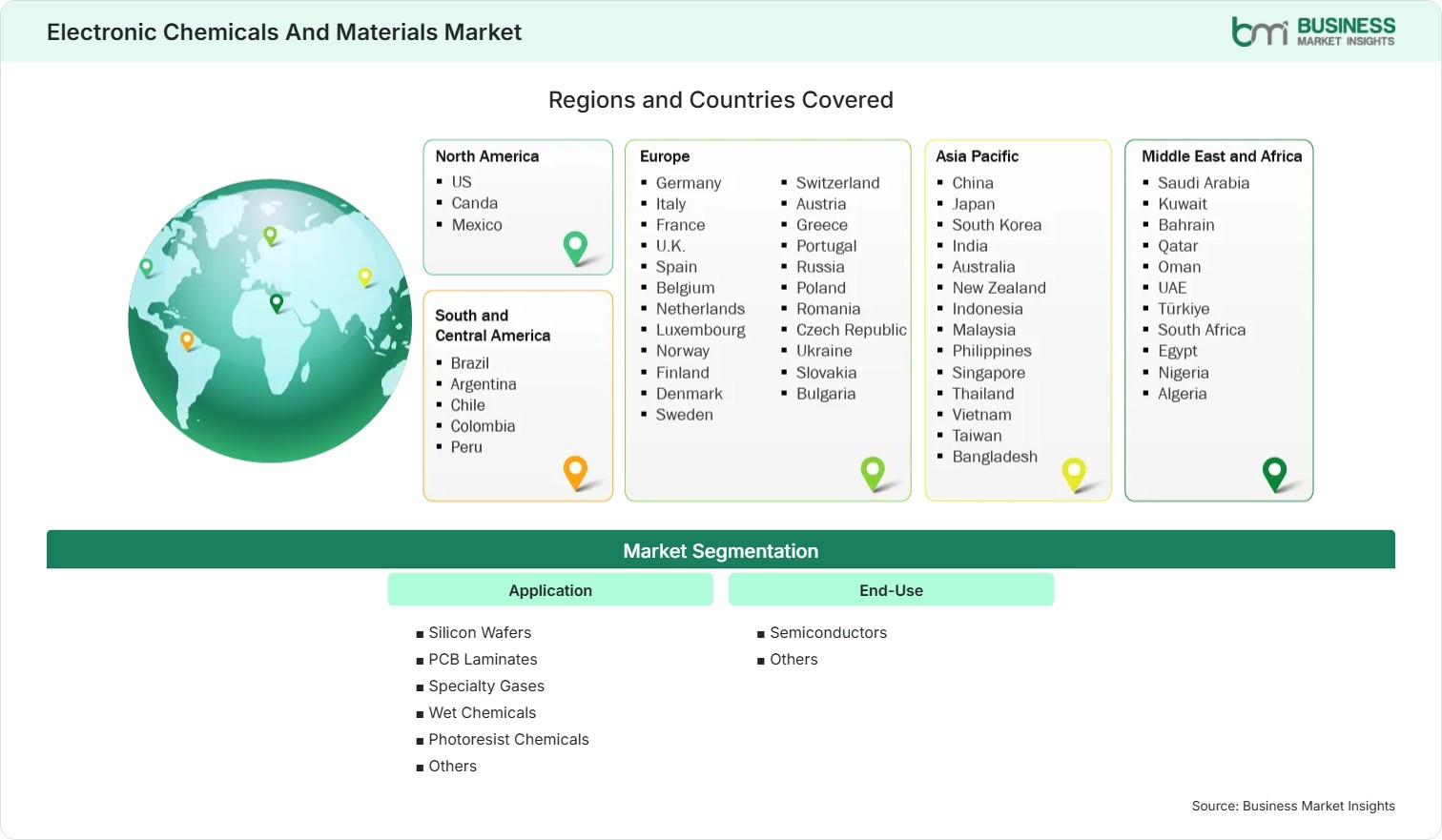This screenshot has width=1442, height=840.
Task: Click the yellow map pin on the globe
Action: pyautogui.click(x=364, y=277)
